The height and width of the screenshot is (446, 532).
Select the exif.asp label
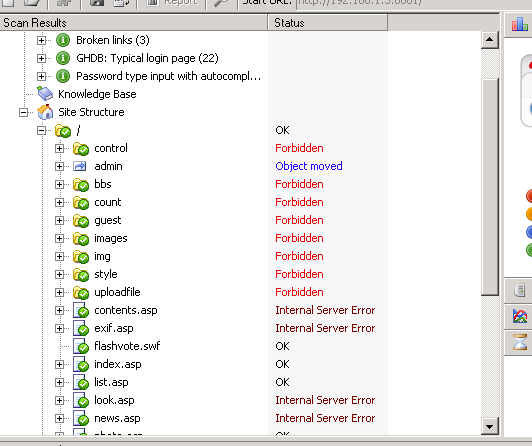tap(114, 328)
